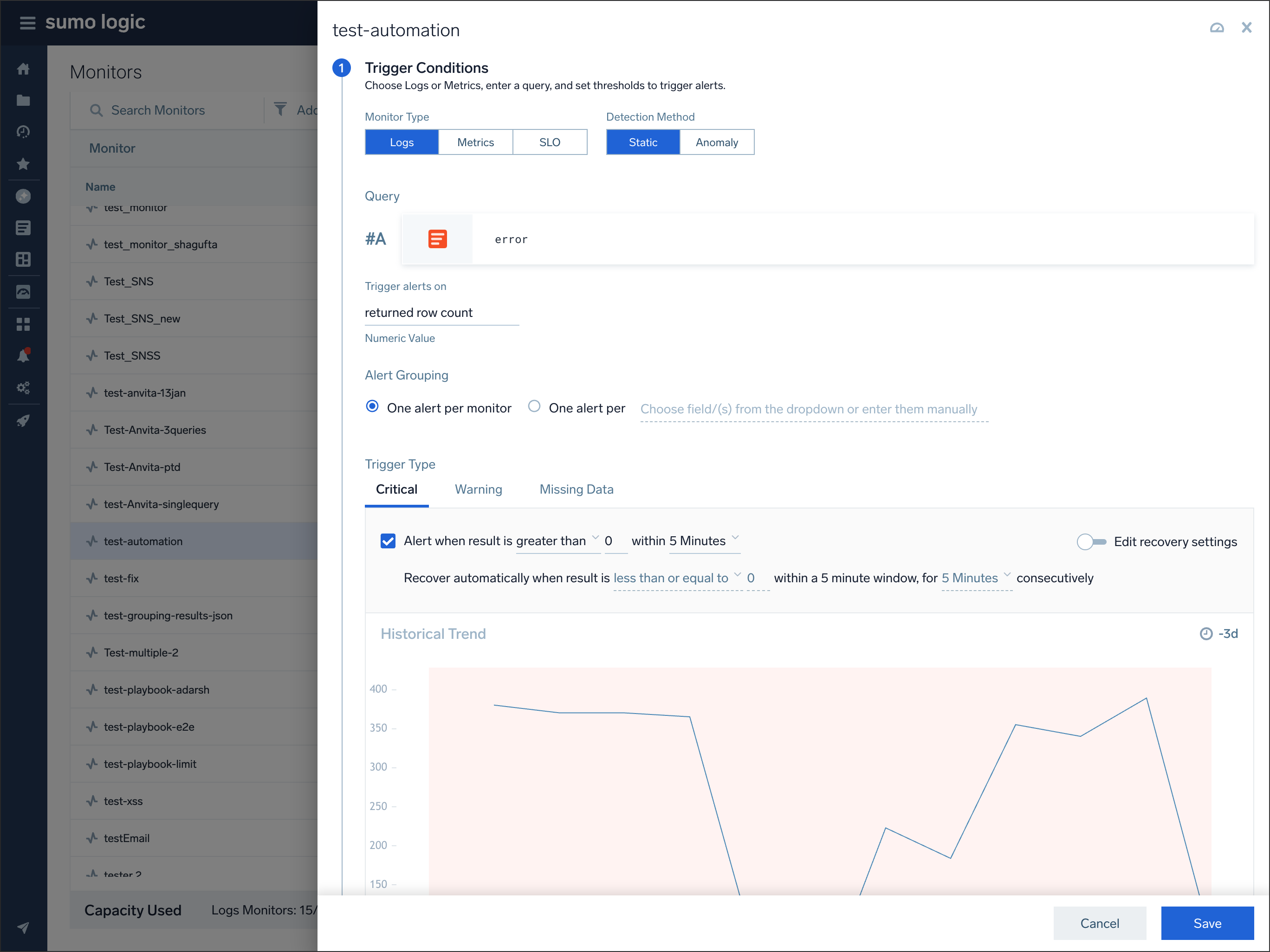This screenshot has width=1270, height=952.
Task: Open the Dashboards panel icon
Action: 24,259
